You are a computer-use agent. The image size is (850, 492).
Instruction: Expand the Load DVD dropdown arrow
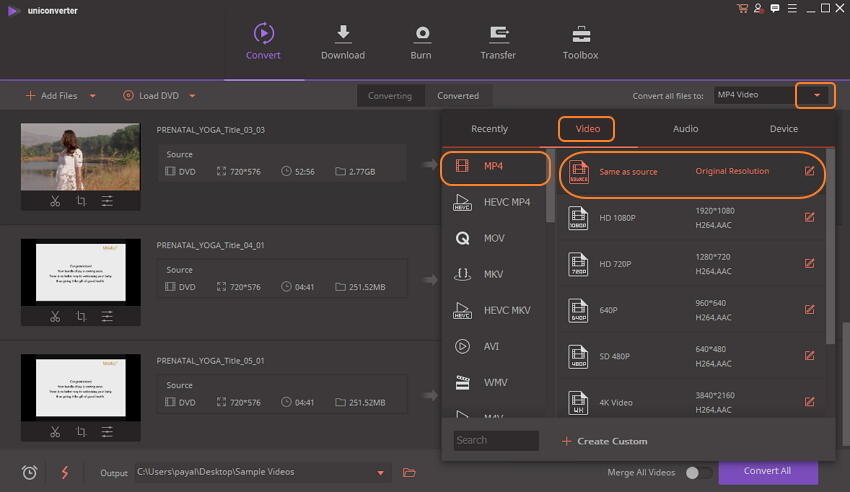pyautogui.click(x=192, y=96)
